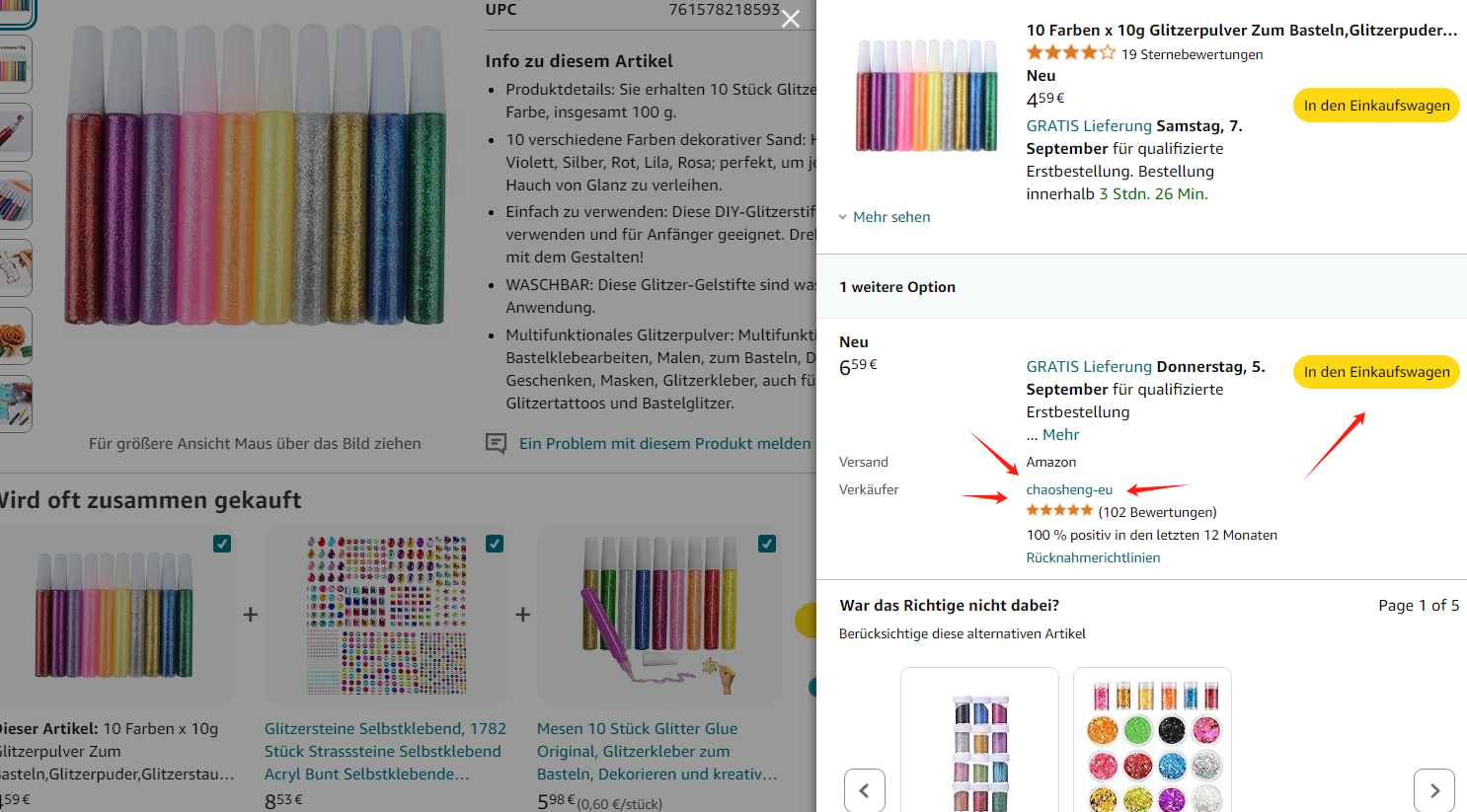
Task: Click Ein Problem mit diesem Produkt melden
Action: pyautogui.click(x=664, y=444)
